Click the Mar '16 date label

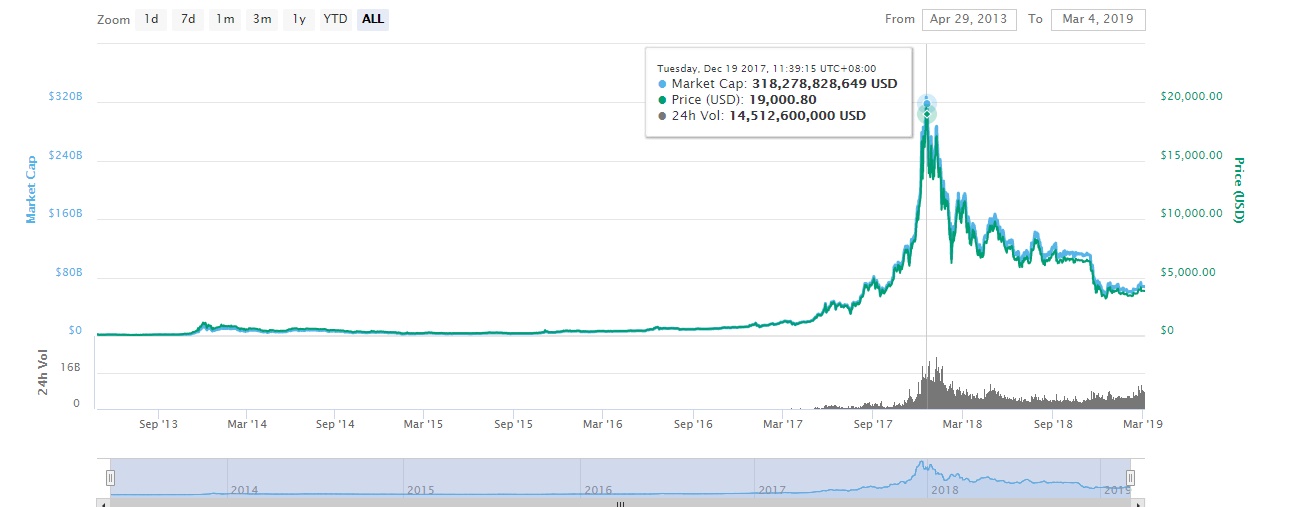point(602,424)
